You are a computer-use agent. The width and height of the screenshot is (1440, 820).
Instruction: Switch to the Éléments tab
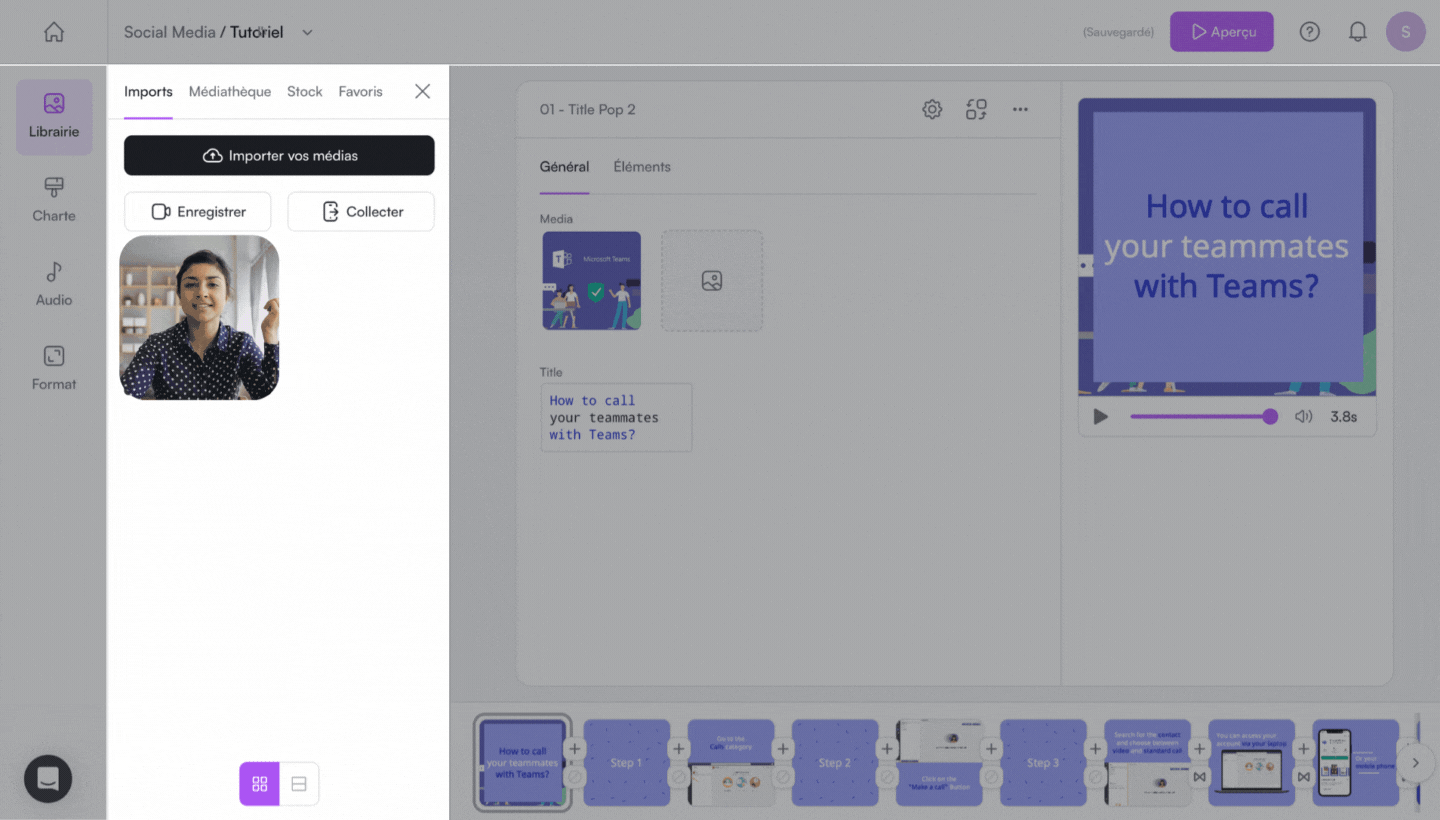coord(642,167)
